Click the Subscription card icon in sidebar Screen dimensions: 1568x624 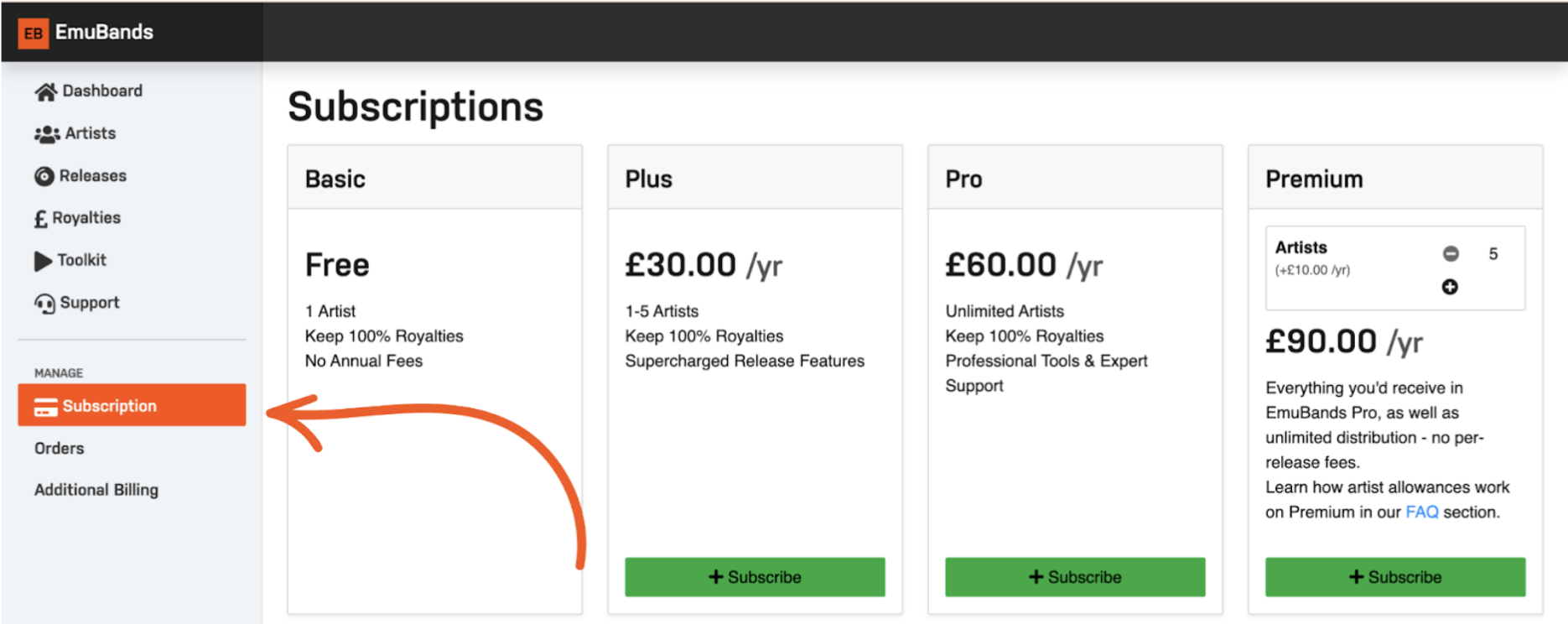click(x=45, y=407)
